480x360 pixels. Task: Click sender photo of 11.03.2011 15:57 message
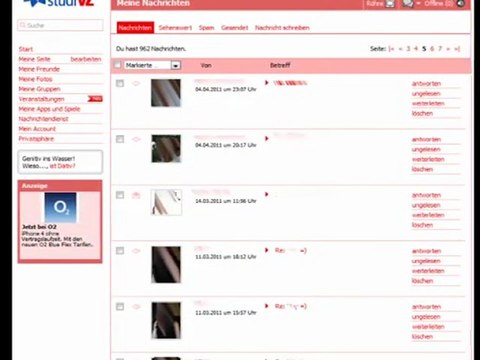(166, 320)
